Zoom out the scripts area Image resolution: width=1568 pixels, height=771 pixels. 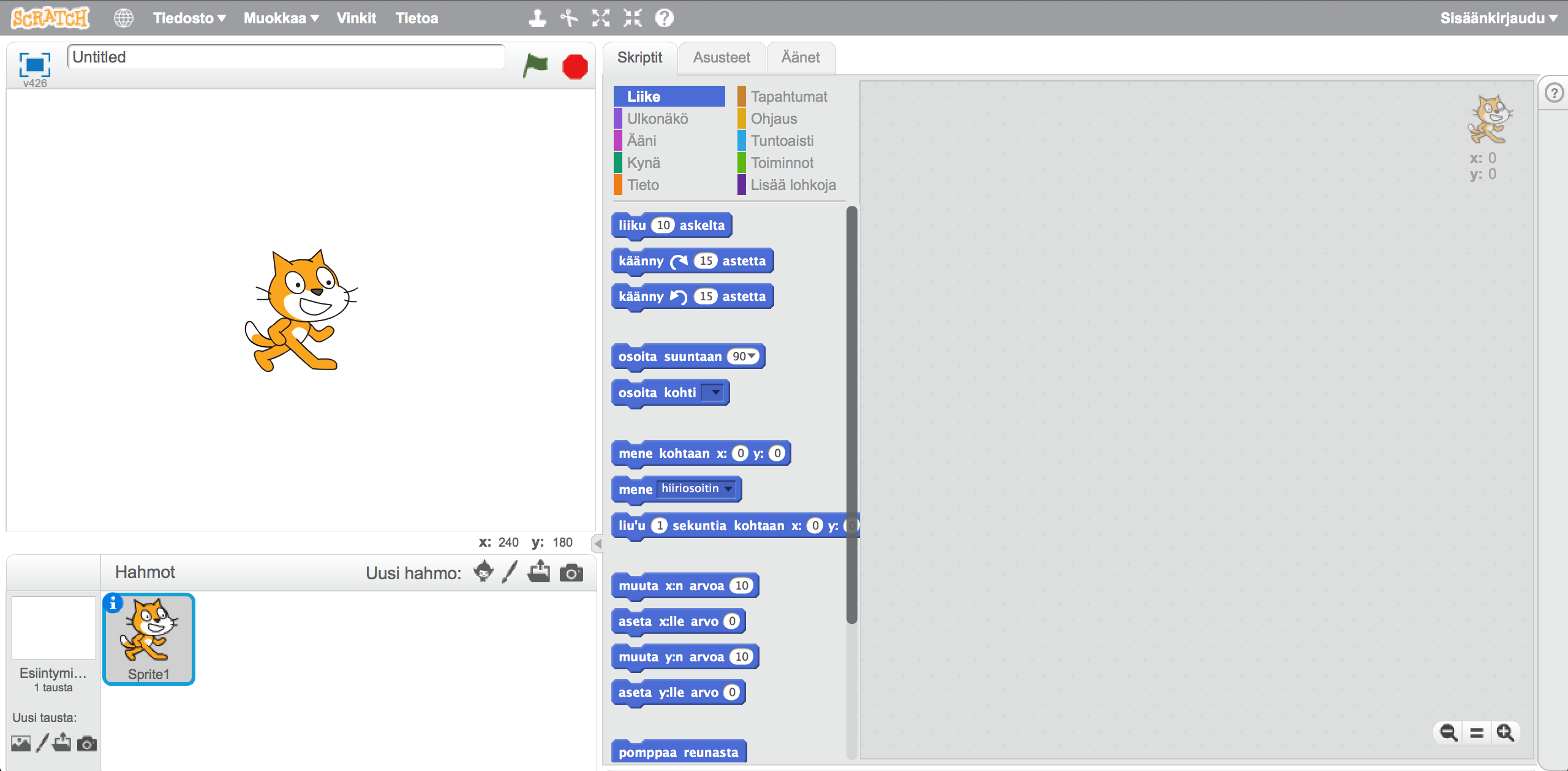coord(1449,732)
